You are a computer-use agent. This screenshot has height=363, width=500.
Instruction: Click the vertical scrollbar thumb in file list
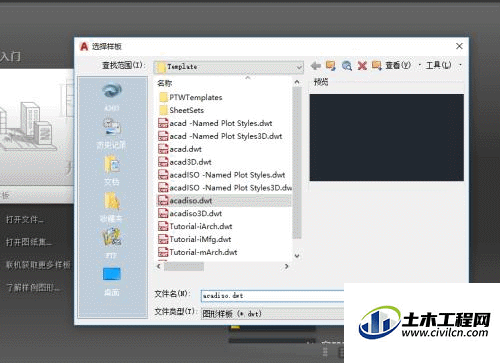click(297, 163)
